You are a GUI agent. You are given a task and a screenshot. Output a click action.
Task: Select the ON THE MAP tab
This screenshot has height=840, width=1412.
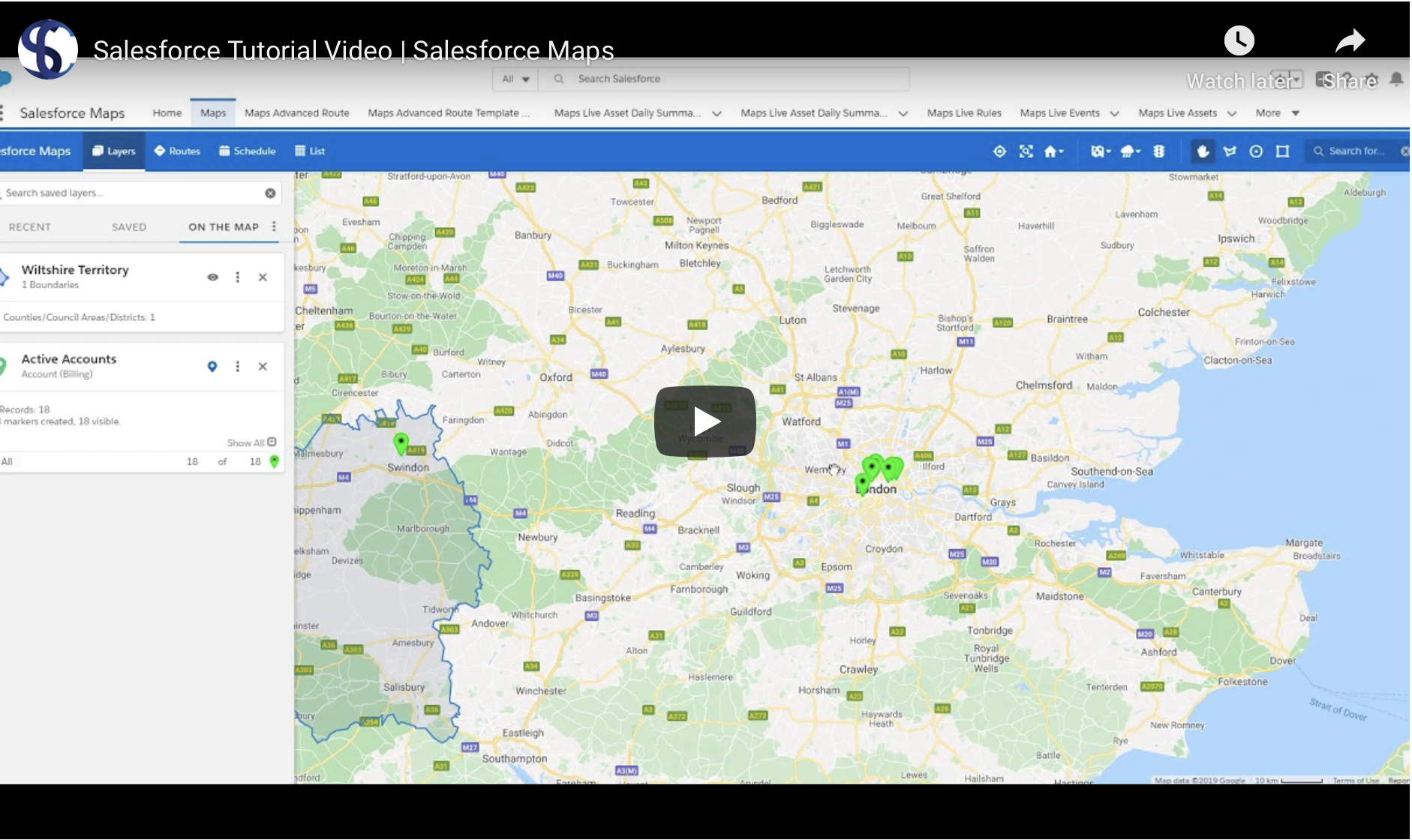coord(224,227)
